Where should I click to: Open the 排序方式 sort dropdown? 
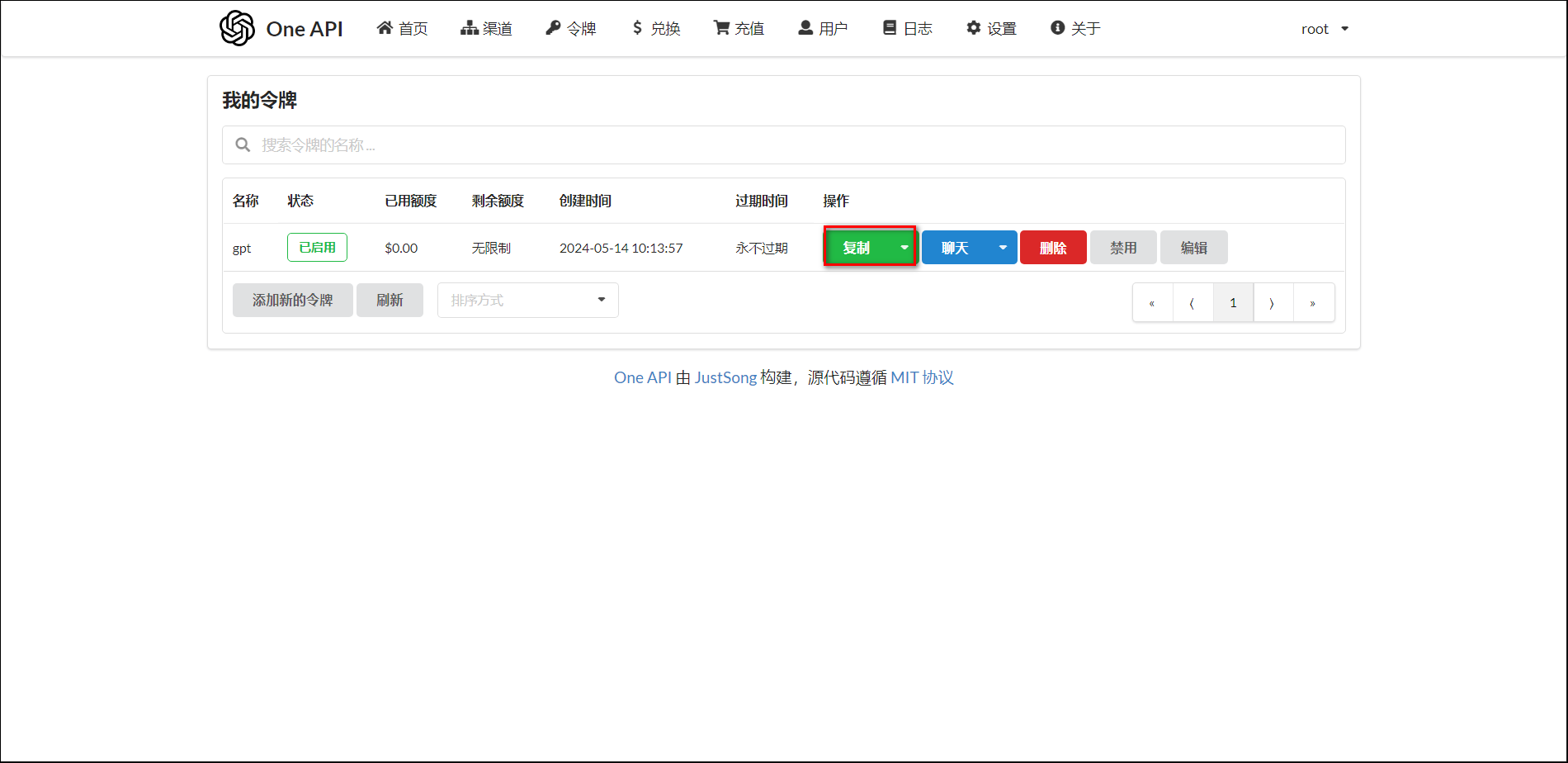pyautogui.click(x=527, y=300)
